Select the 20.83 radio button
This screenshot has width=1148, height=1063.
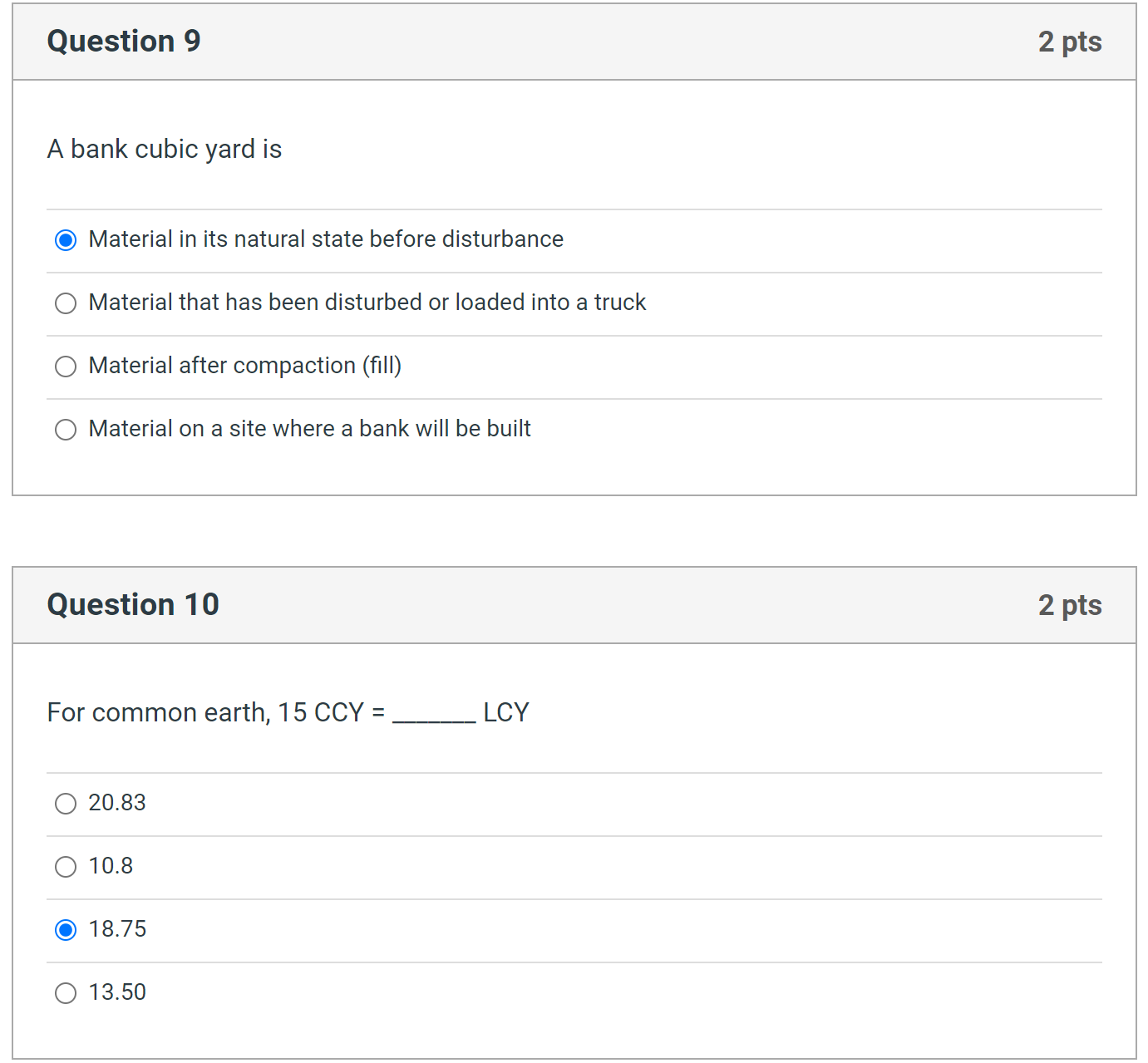[x=66, y=804]
